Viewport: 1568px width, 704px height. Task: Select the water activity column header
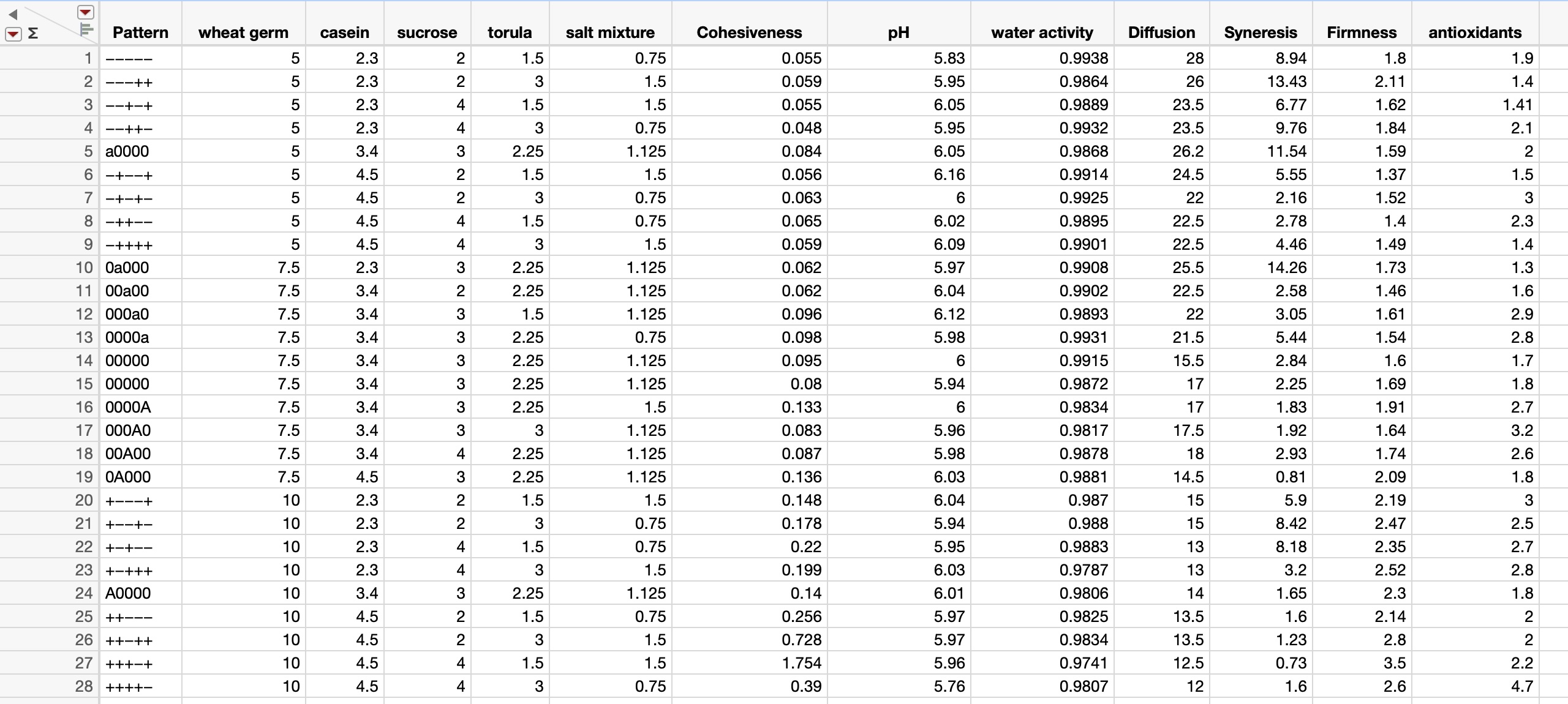click(x=1041, y=32)
